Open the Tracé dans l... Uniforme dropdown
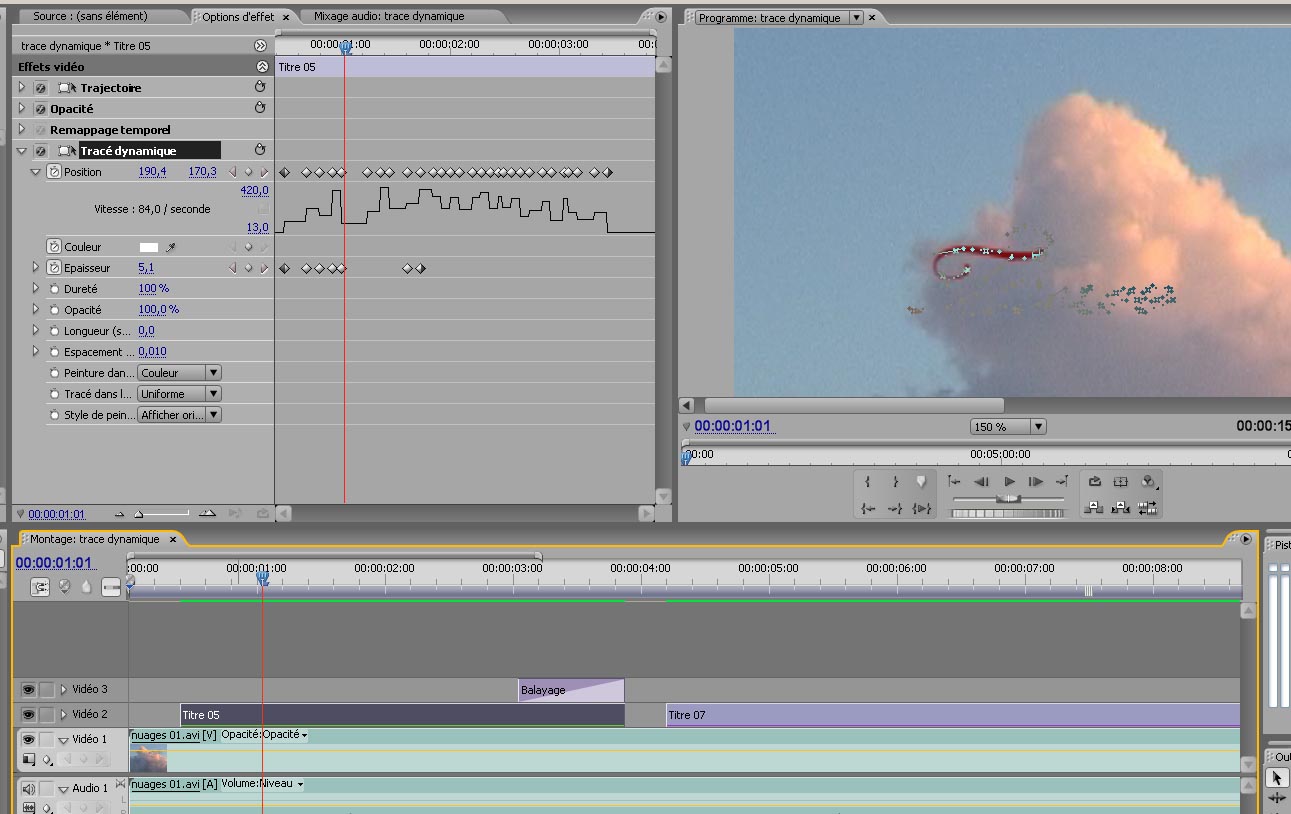This screenshot has width=1291, height=814. point(179,394)
